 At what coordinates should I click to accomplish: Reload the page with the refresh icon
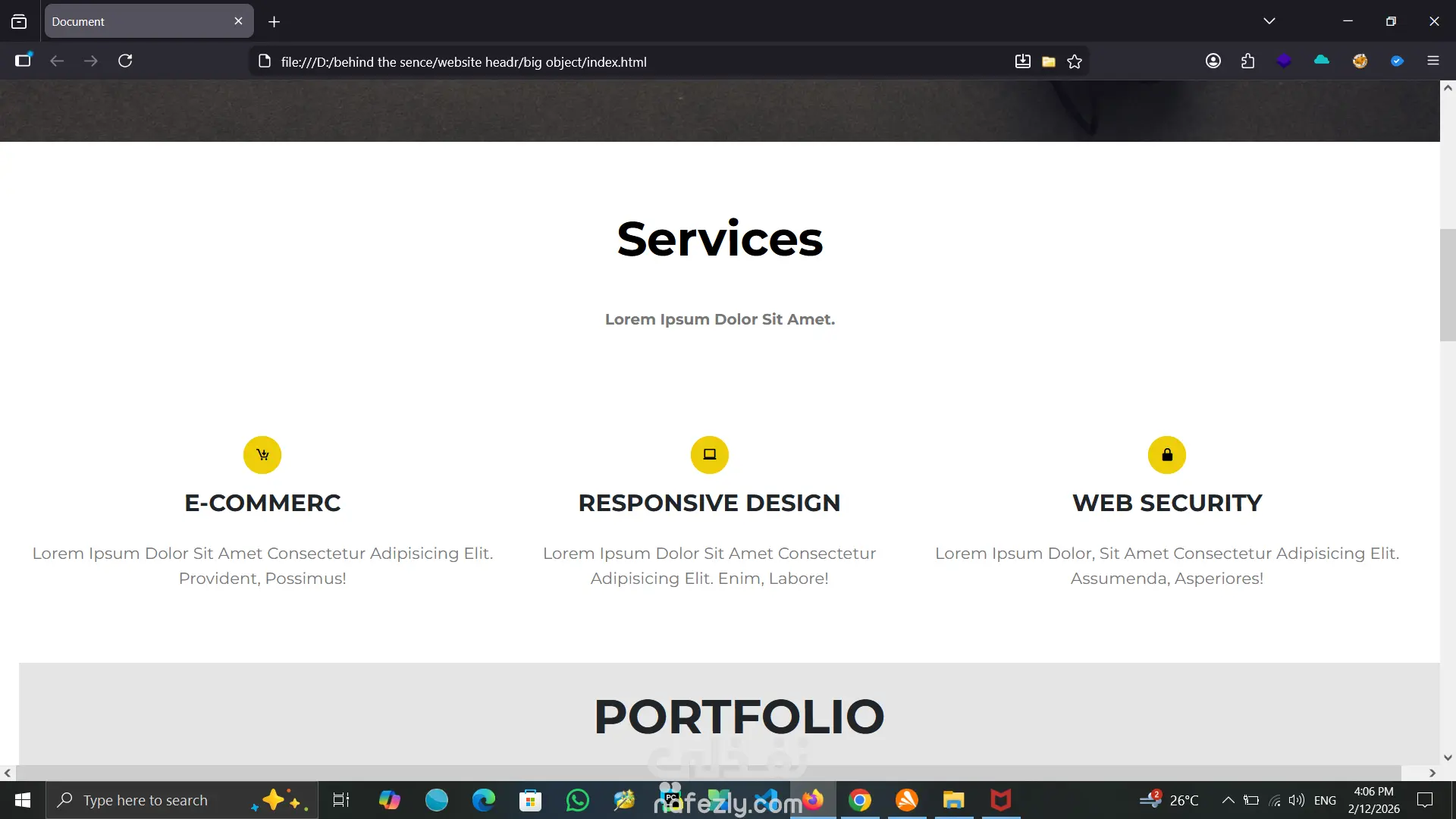point(125,61)
